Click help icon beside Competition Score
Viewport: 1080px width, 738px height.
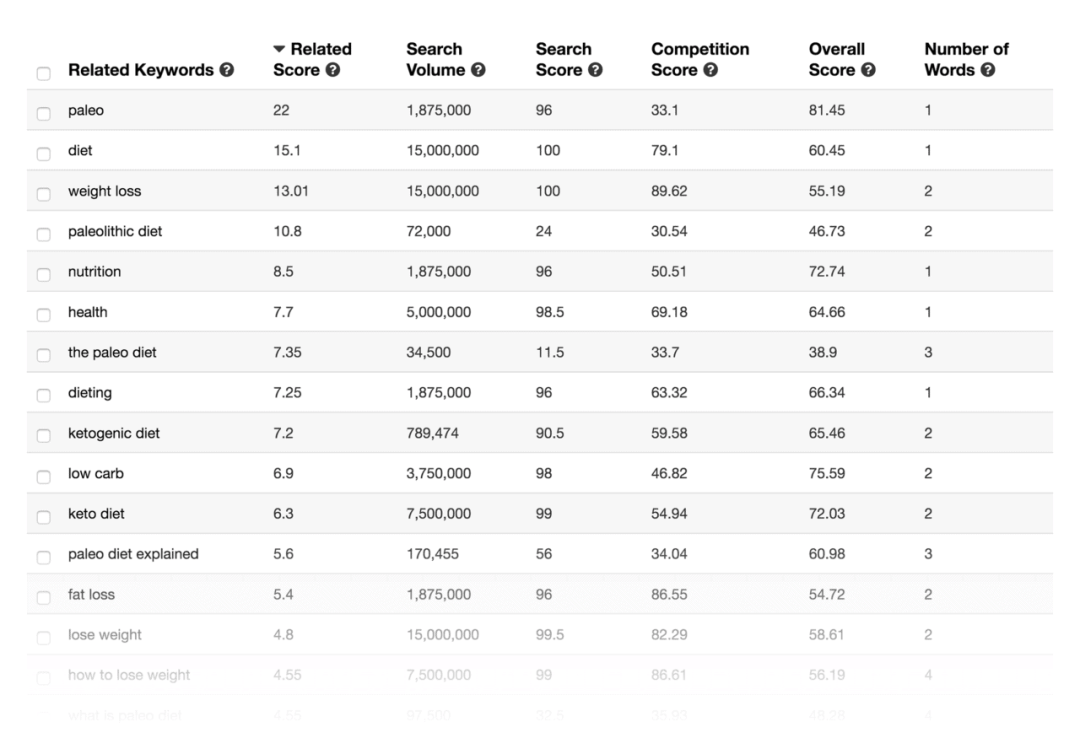710,71
